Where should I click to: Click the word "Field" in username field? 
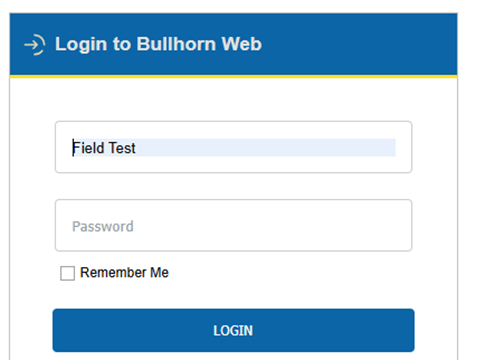88,148
